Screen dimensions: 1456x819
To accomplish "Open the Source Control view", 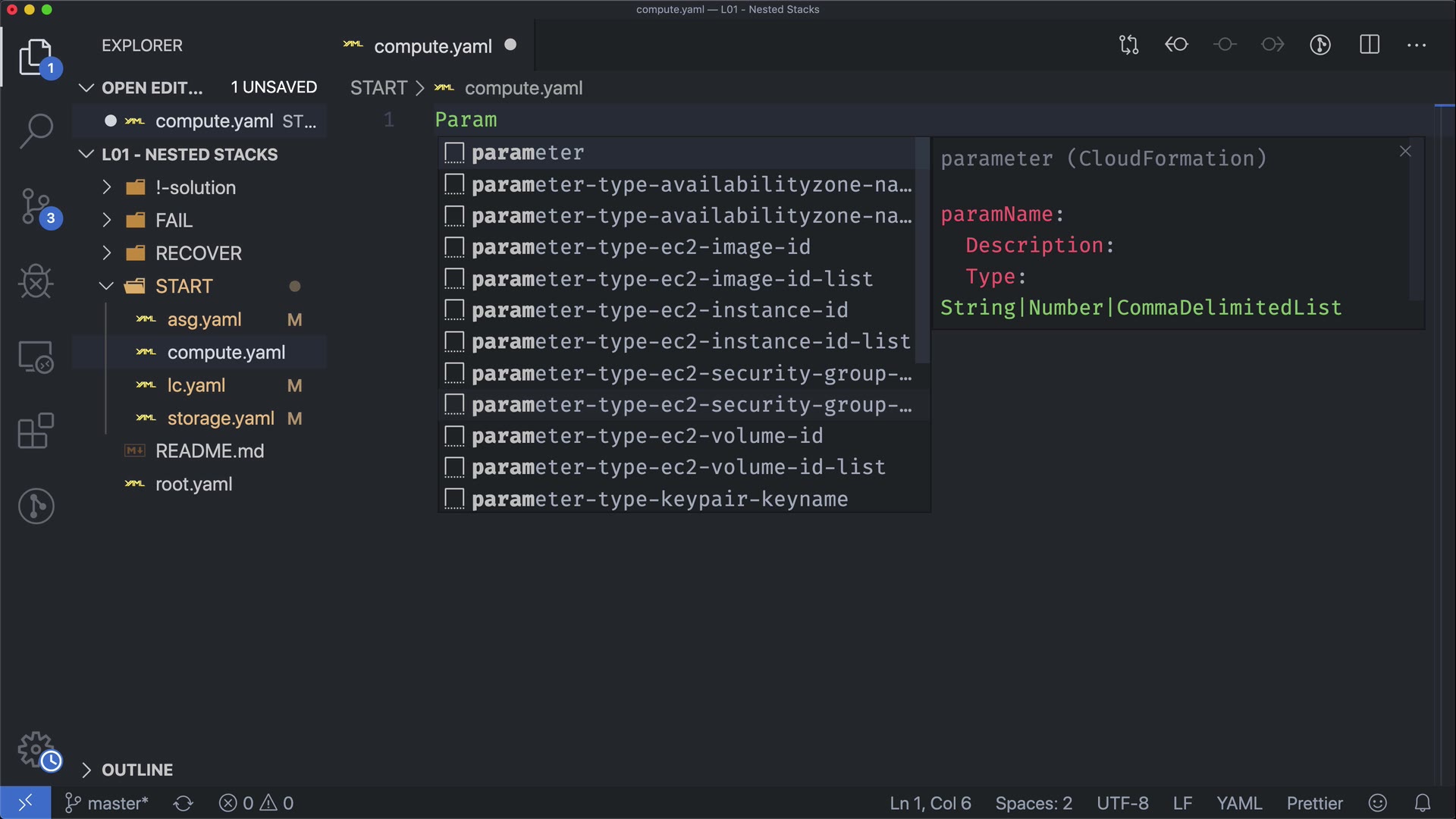I will pos(36,206).
